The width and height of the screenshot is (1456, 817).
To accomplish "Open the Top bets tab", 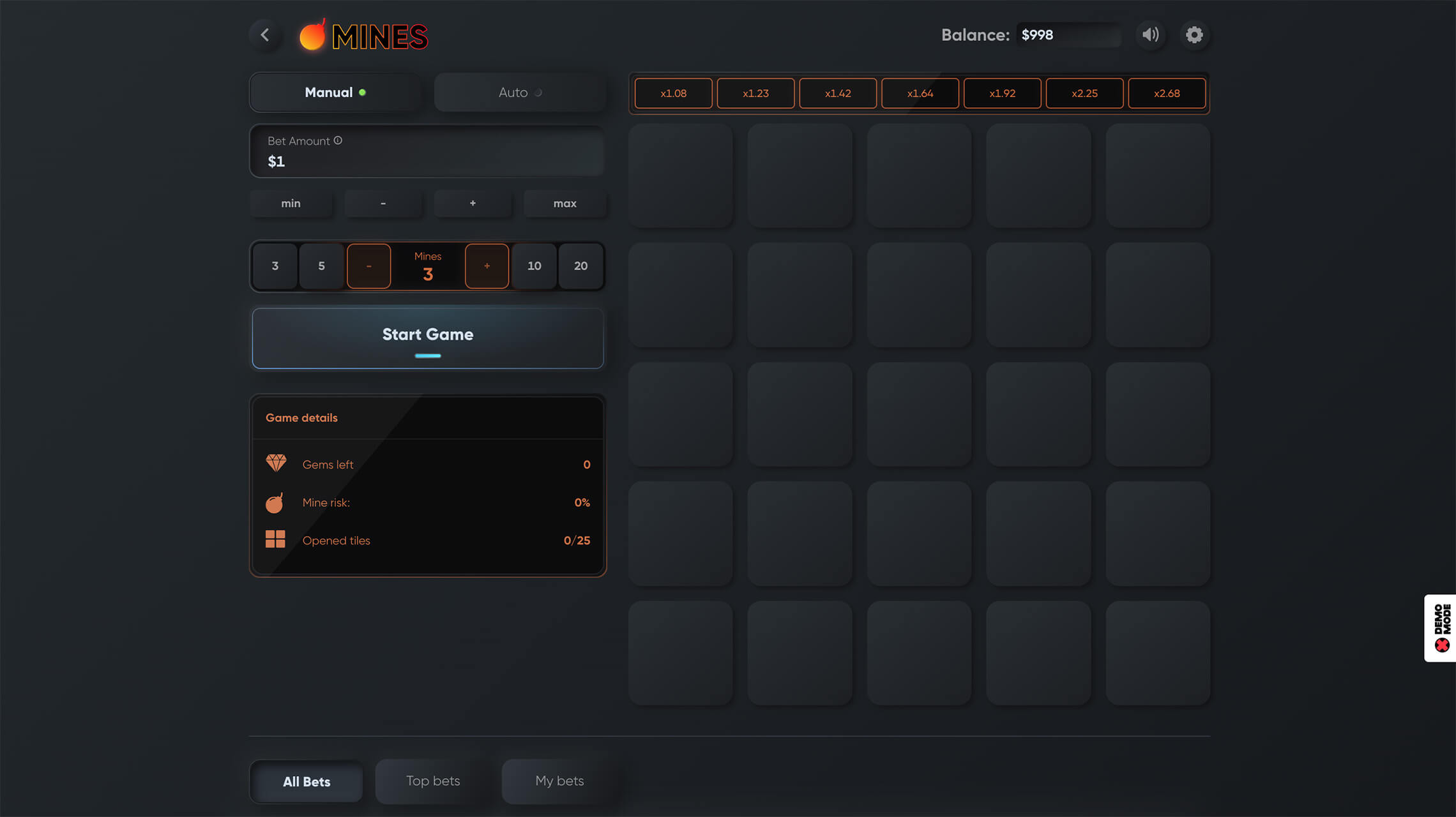I will coord(432,781).
